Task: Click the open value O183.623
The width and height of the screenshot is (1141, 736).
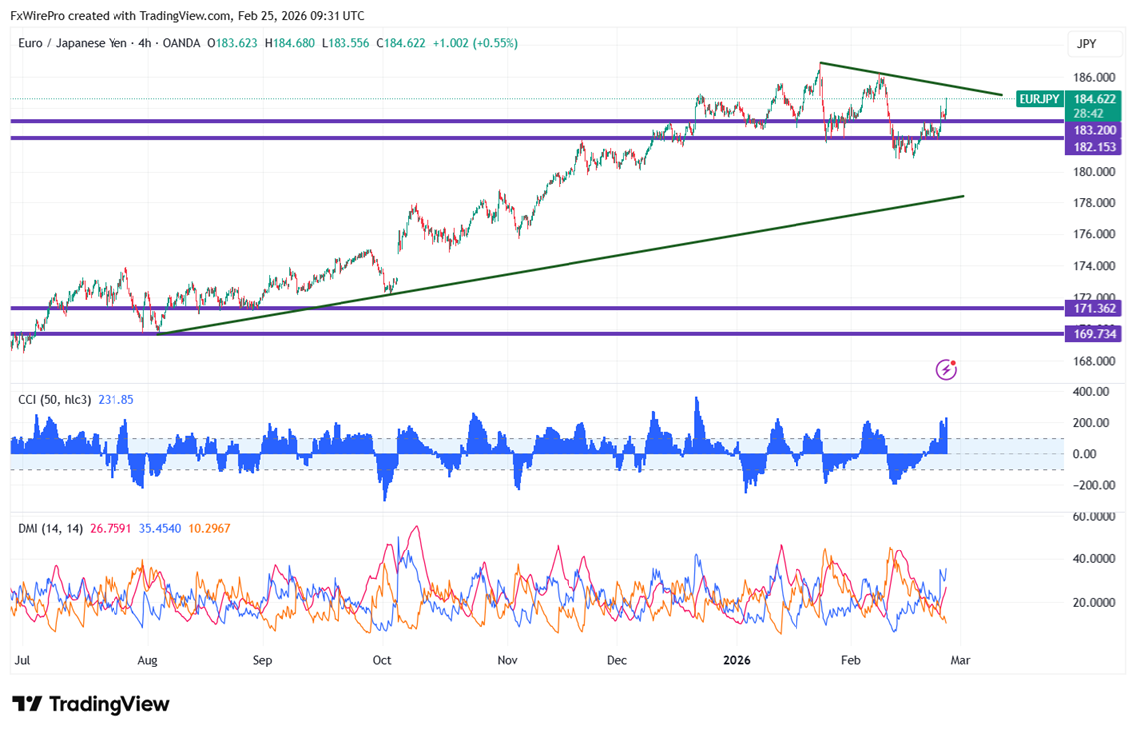Action: [x=232, y=43]
